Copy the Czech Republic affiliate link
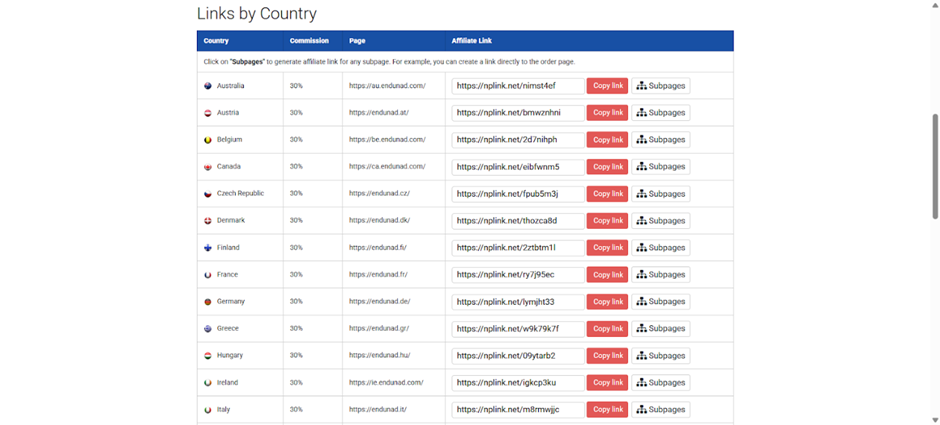940x425 pixels. (607, 194)
